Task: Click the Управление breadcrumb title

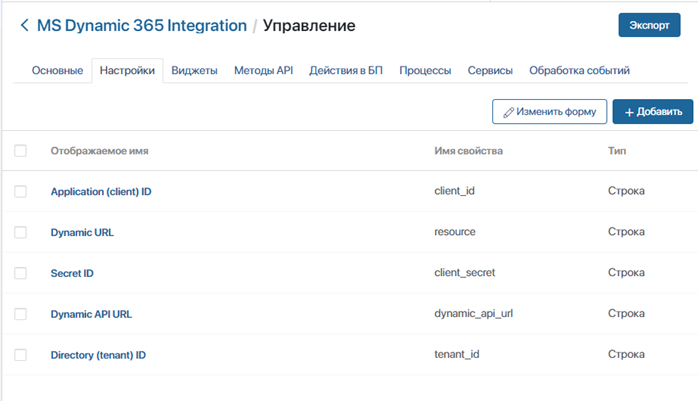Action: 309,25
